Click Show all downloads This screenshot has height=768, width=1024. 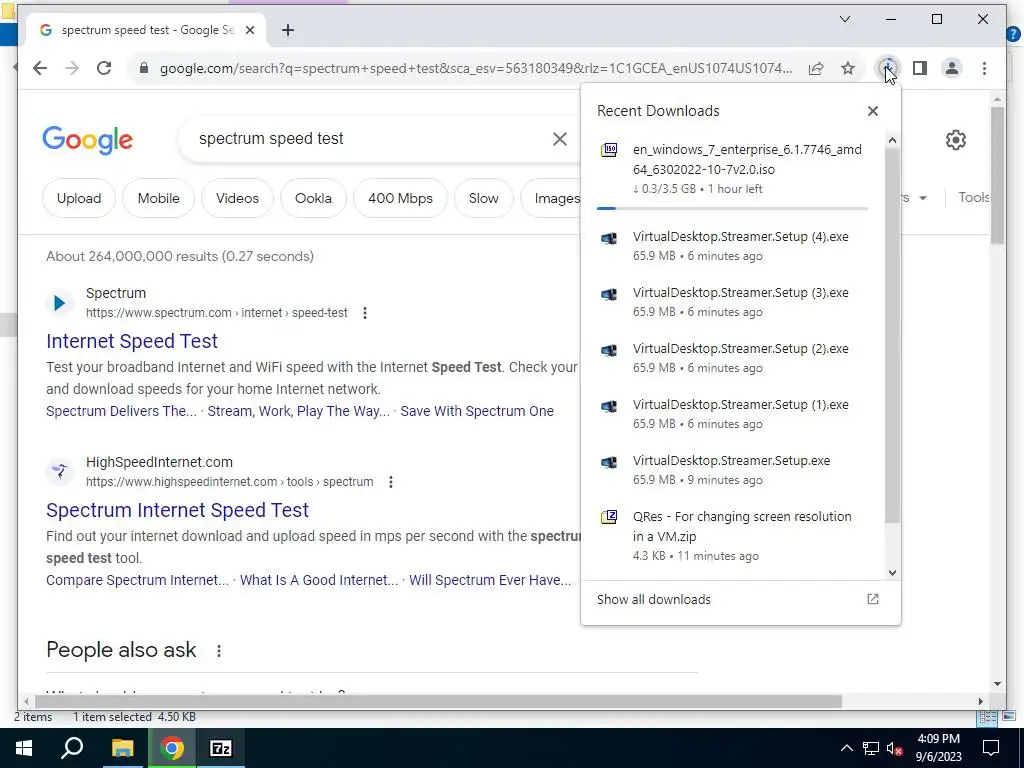[654, 600]
